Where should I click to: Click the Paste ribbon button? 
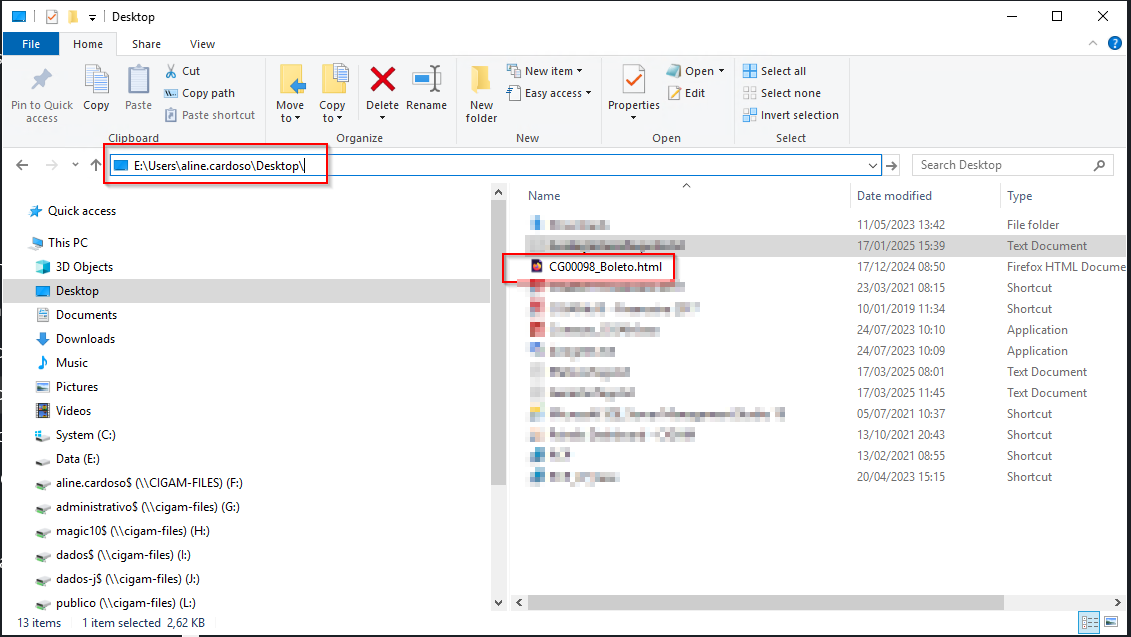click(138, 89)
